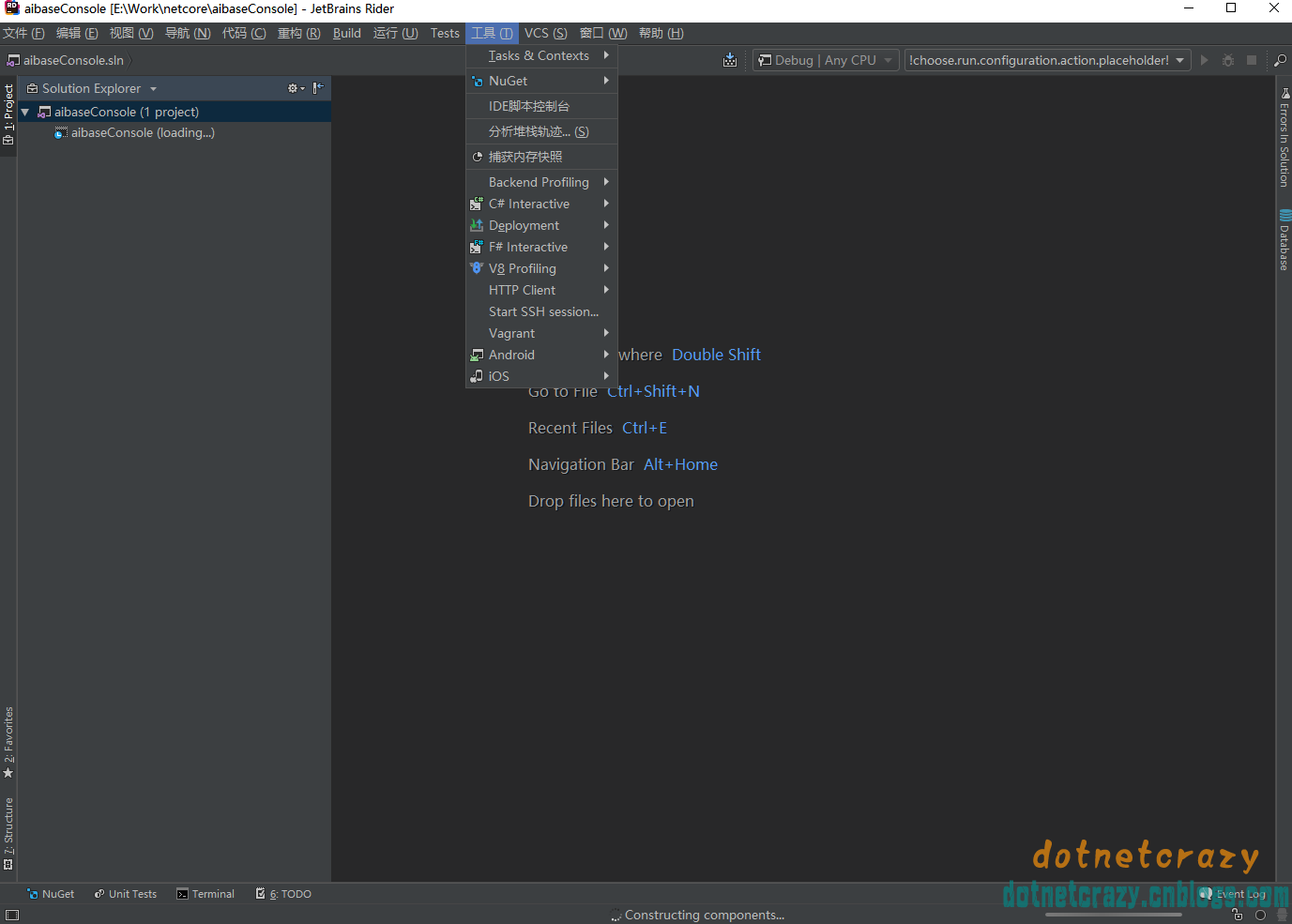Open Solution Explorer gear settings

[296, 88]
